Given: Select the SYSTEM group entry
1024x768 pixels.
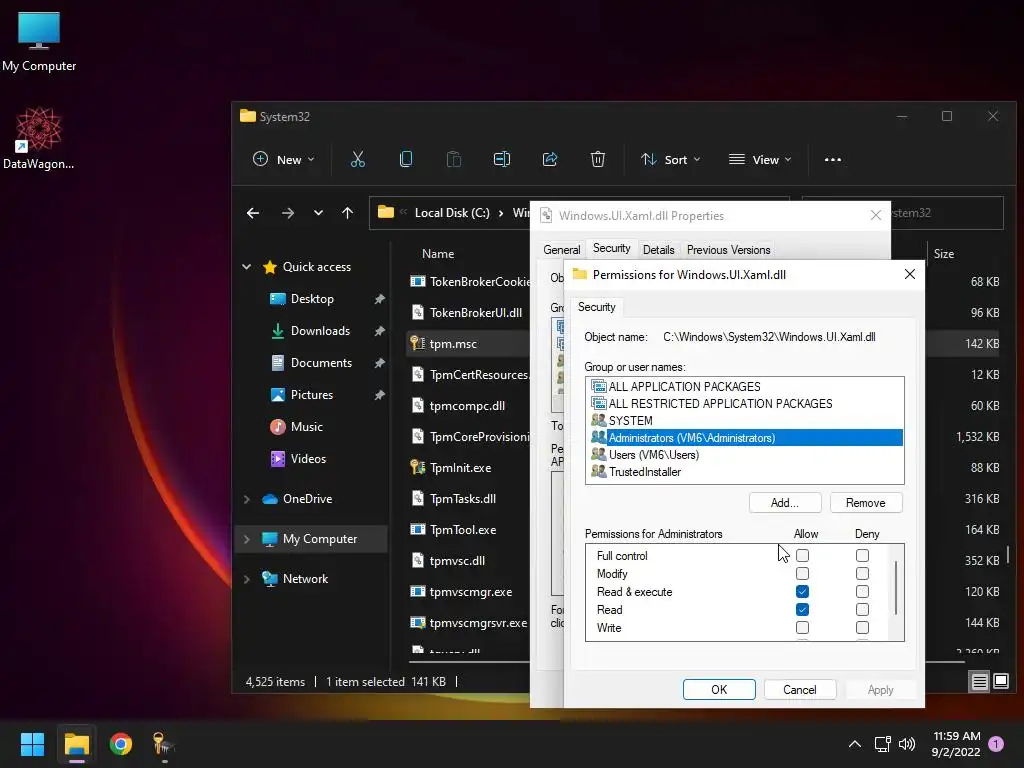Looking at the screenshot, I should click(744, 421).
